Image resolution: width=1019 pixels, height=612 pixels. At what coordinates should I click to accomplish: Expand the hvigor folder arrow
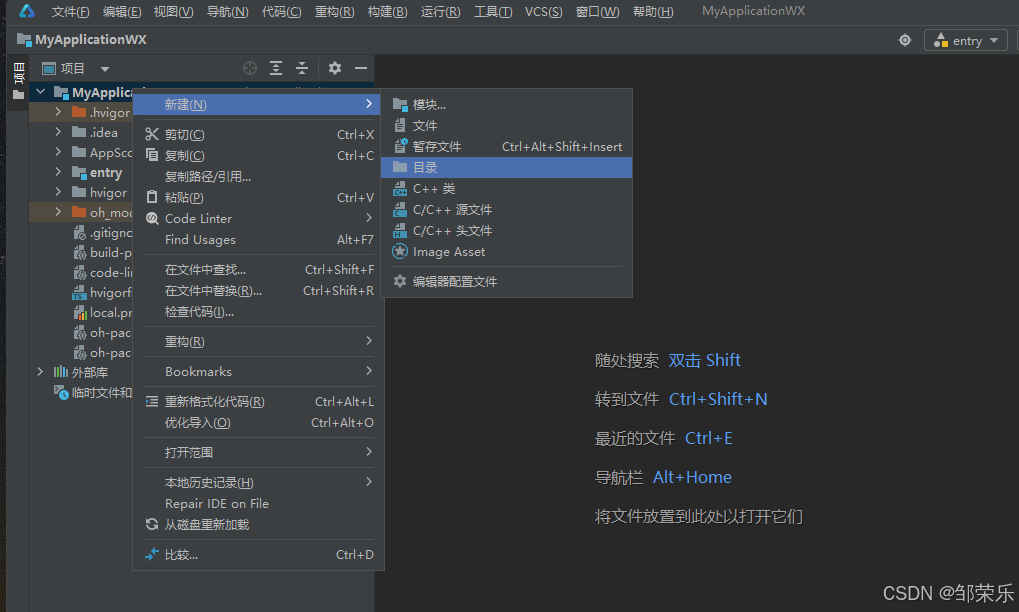click(x=58, y=192)
